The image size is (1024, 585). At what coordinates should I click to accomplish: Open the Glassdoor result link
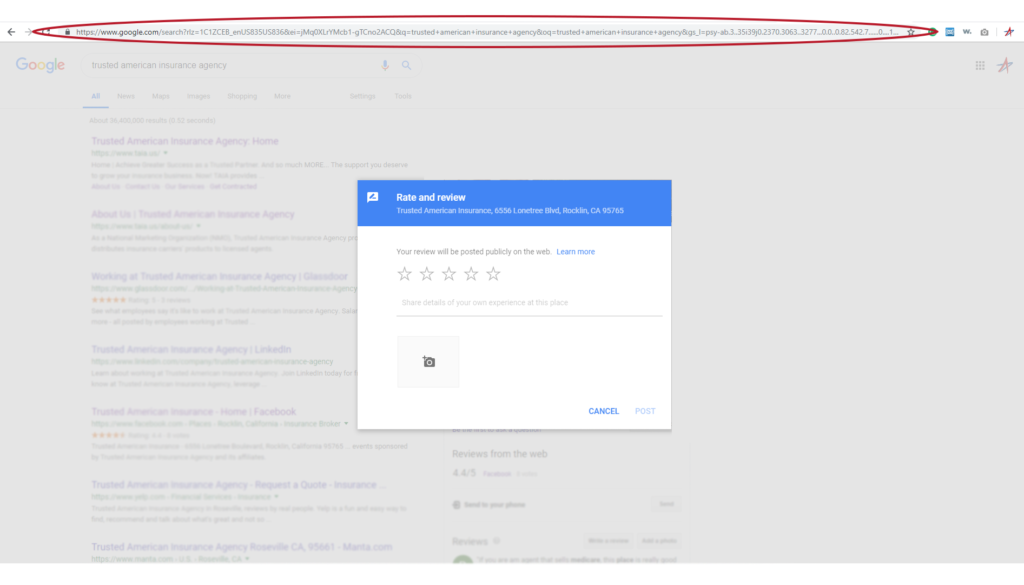click(219, 276)
